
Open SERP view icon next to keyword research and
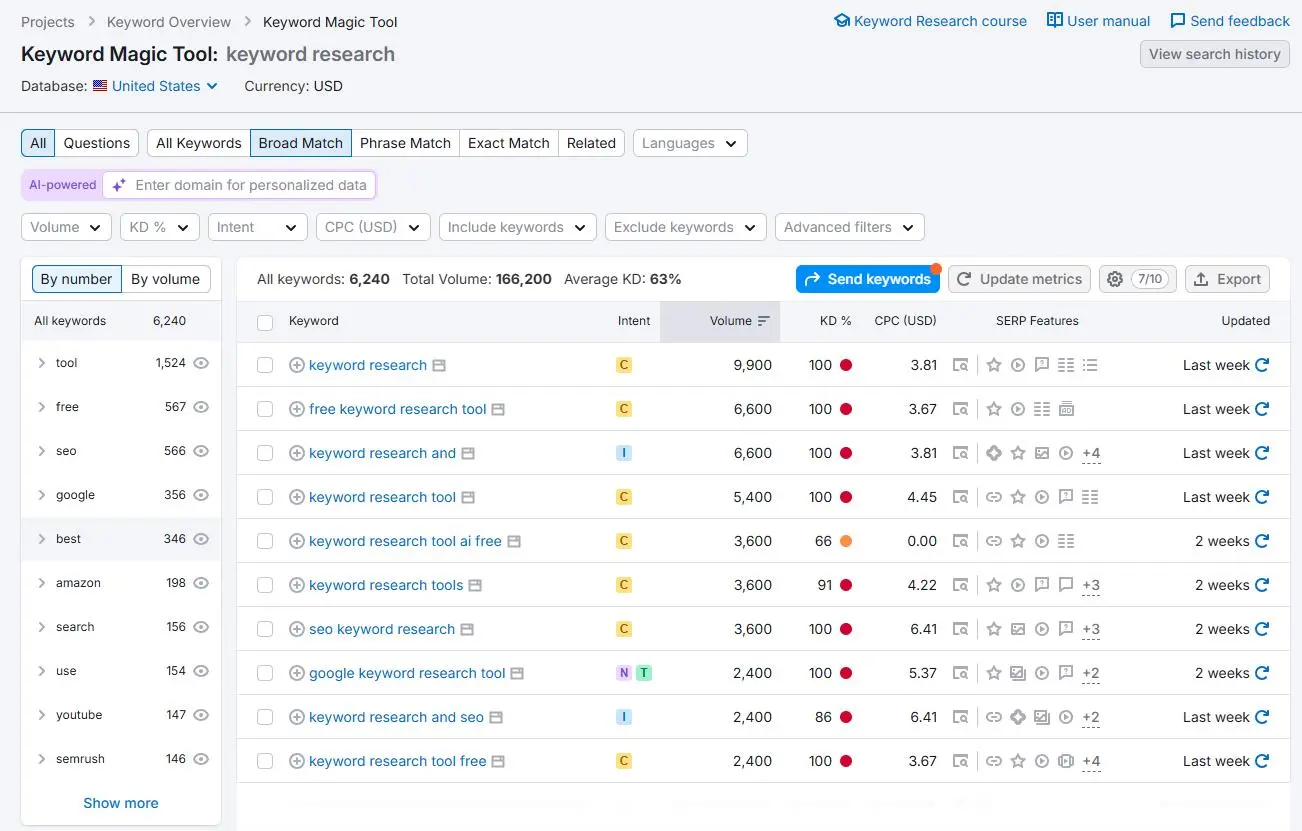(468, 453)
